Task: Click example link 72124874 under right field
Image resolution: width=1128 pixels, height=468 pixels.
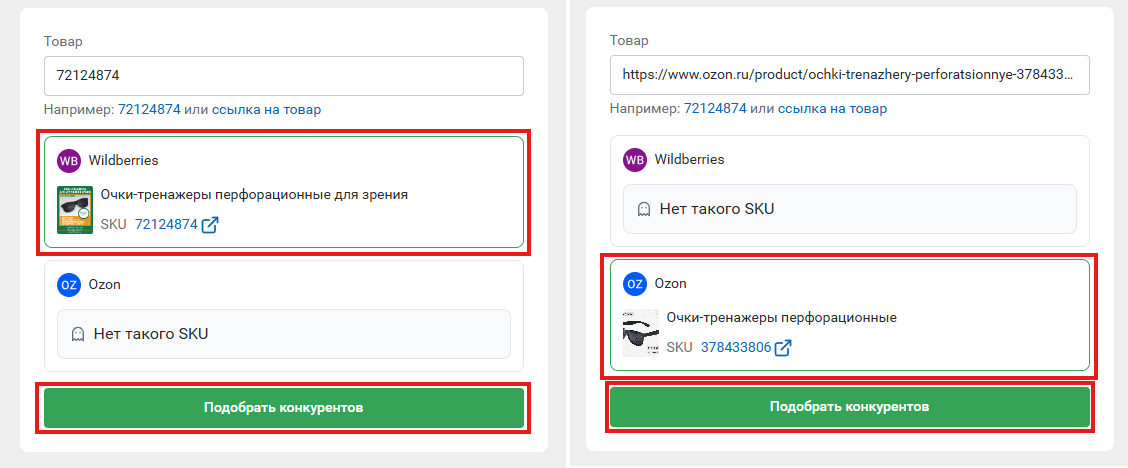Action: (715, 109)
